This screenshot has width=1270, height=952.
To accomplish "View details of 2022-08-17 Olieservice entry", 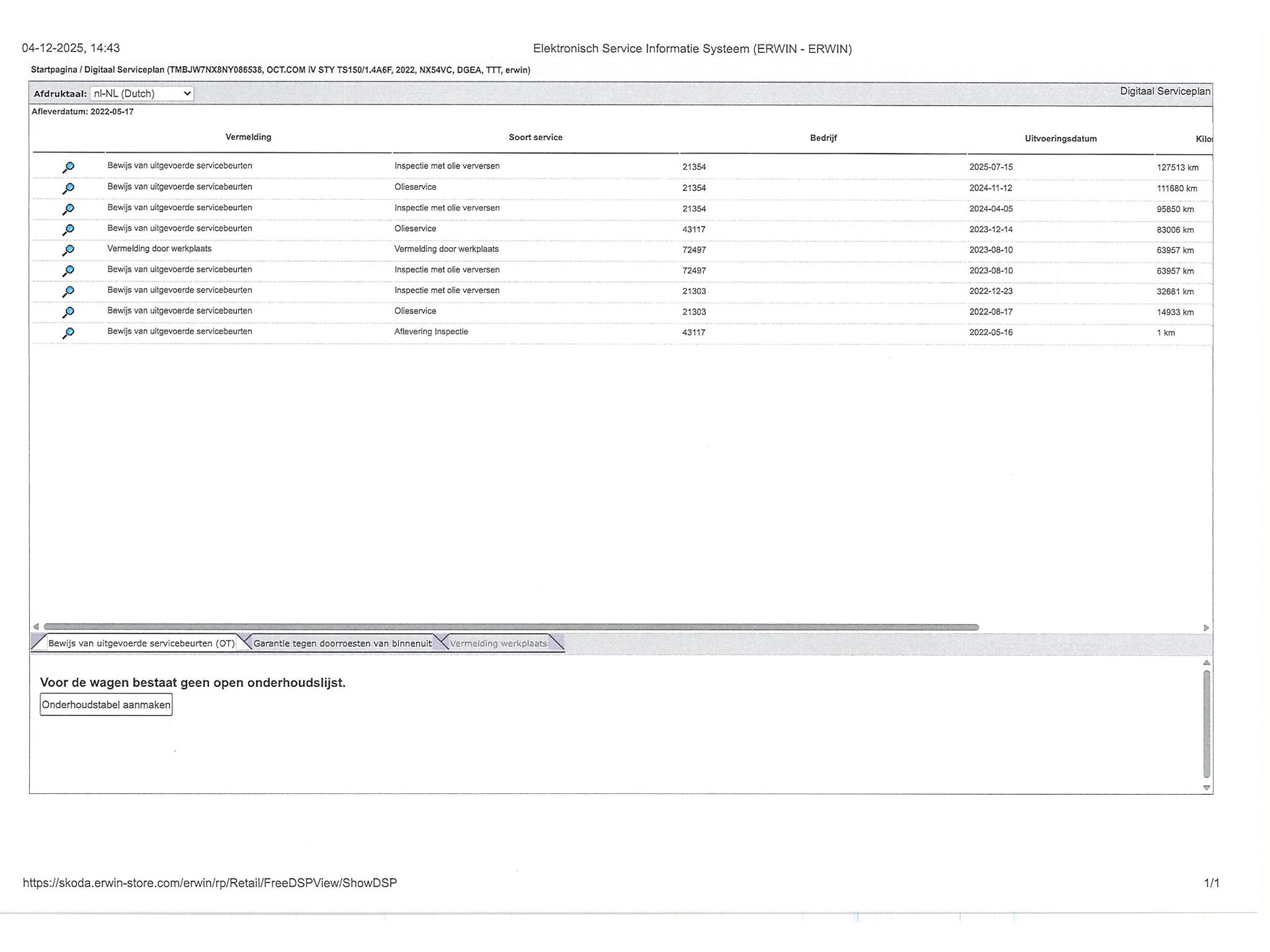I will point(68,311).
